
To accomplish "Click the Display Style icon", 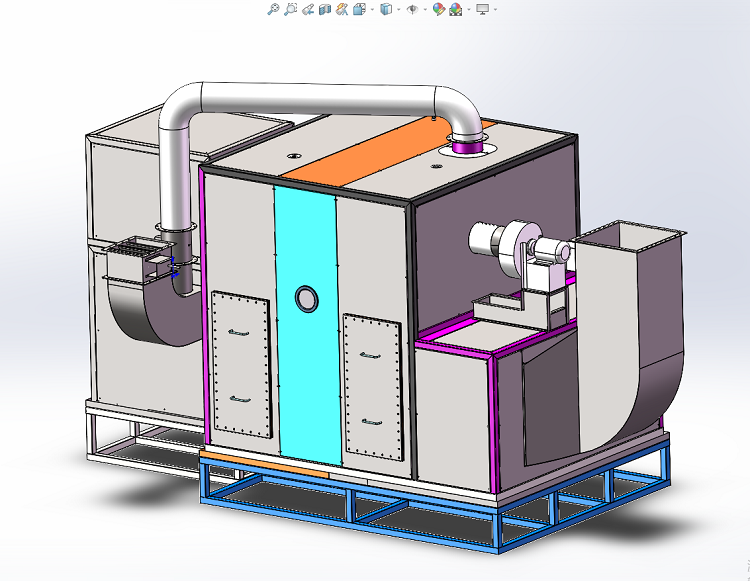I will pos(386,9).
